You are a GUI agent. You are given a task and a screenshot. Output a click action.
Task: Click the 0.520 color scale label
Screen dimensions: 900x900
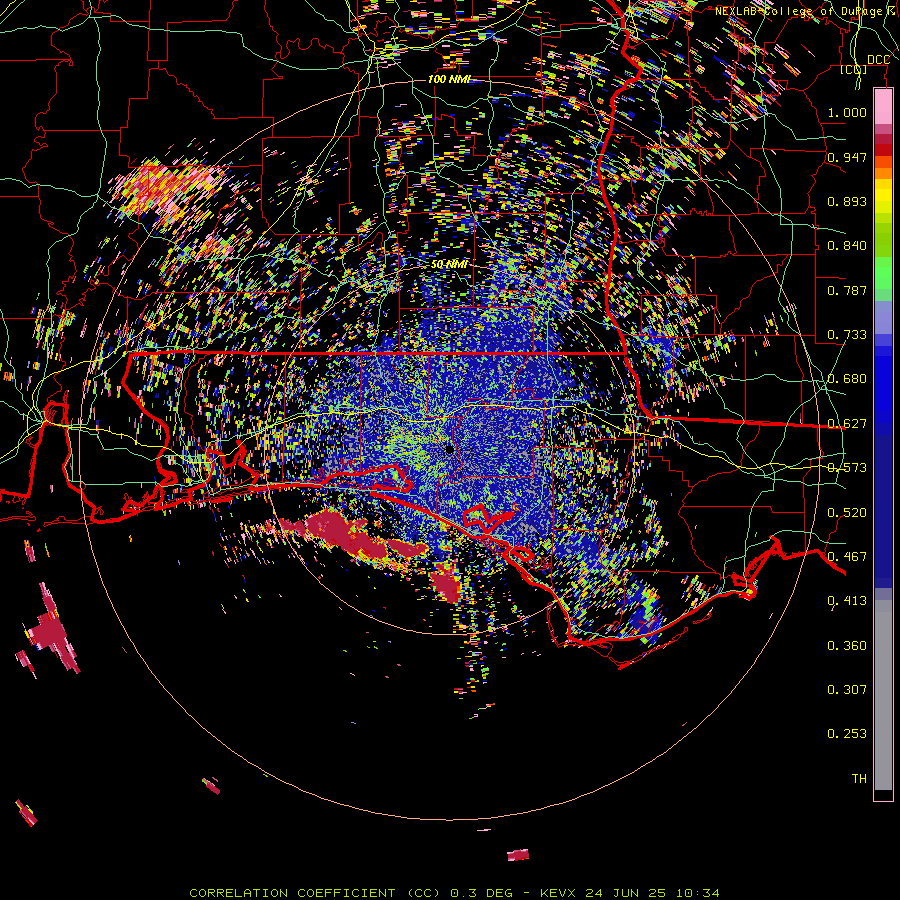pyautogui.click(x=847, y=513)
